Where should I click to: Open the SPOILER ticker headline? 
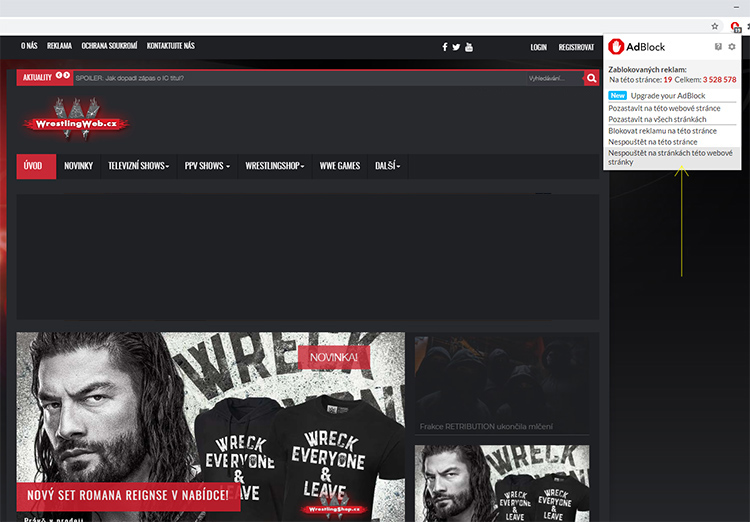tap(130, 78)
